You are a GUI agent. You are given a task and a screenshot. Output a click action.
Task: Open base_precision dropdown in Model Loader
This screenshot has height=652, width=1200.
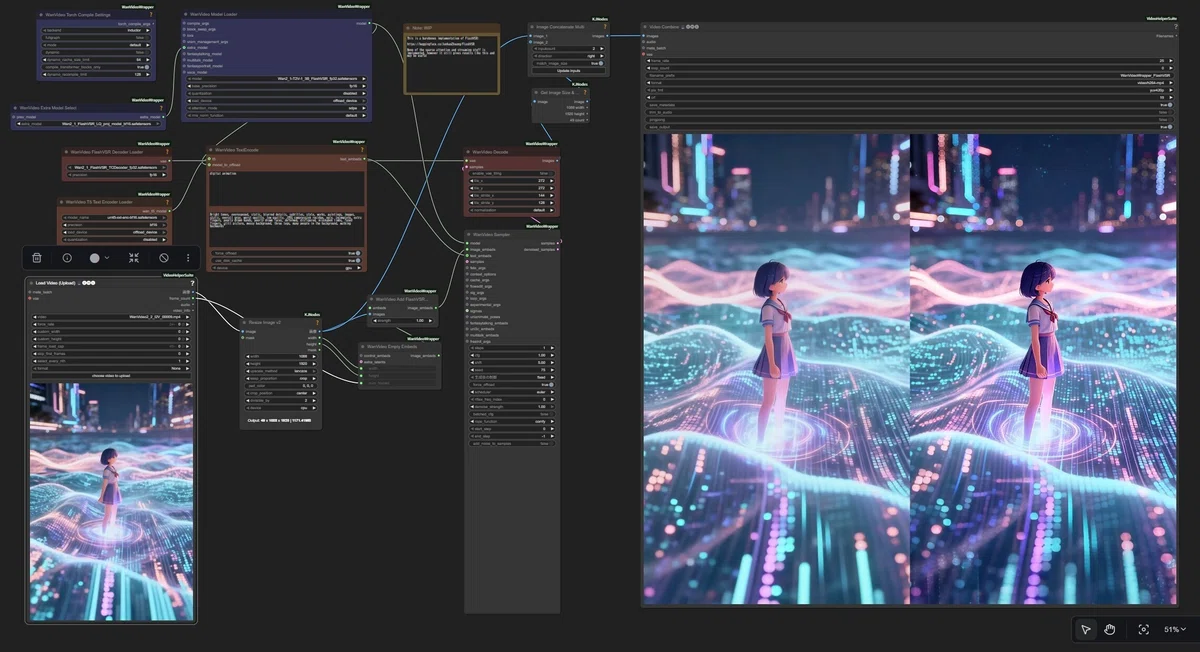[x=277, y=85]
